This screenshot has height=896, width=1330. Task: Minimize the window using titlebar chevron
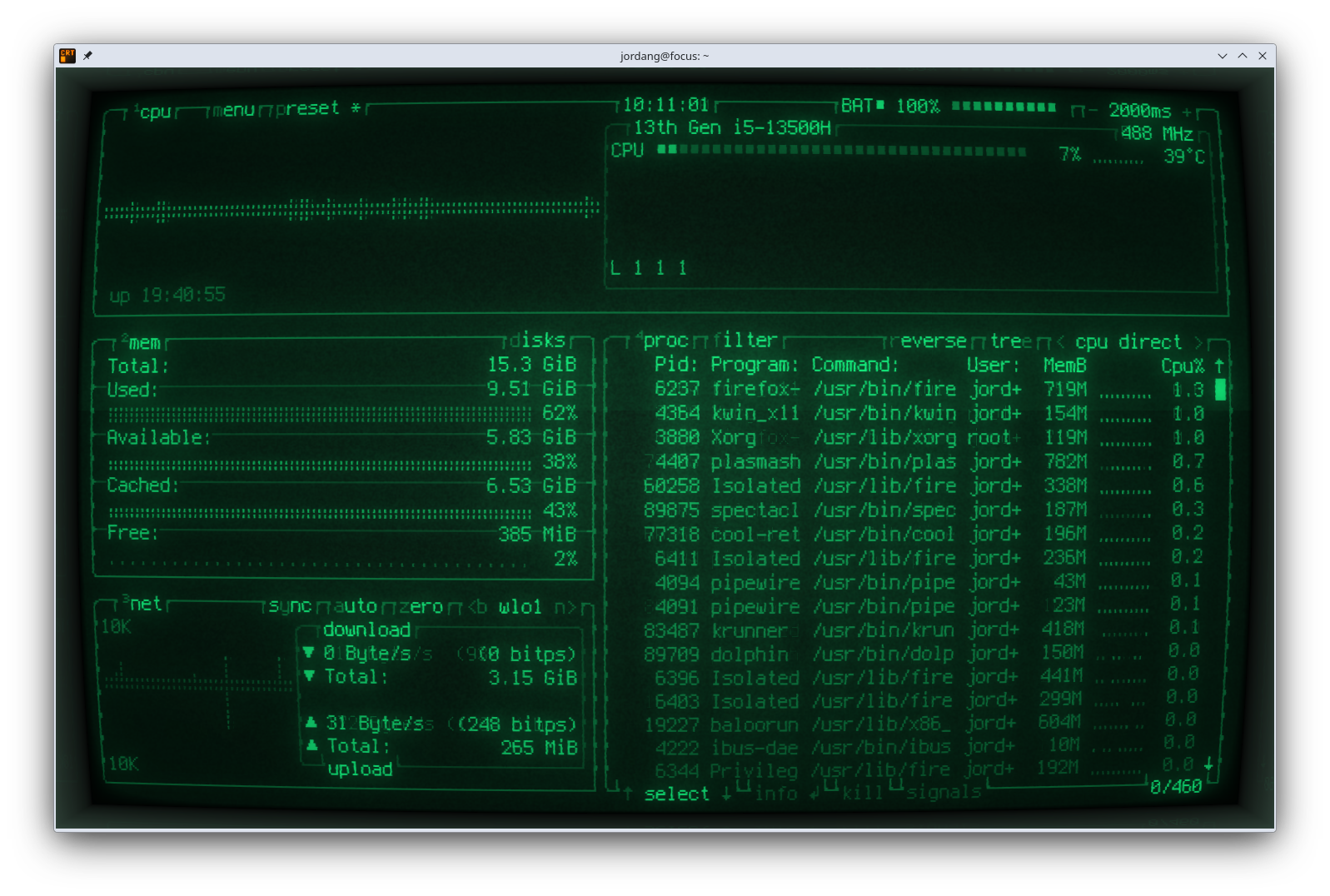click(x=1222, y=56)
